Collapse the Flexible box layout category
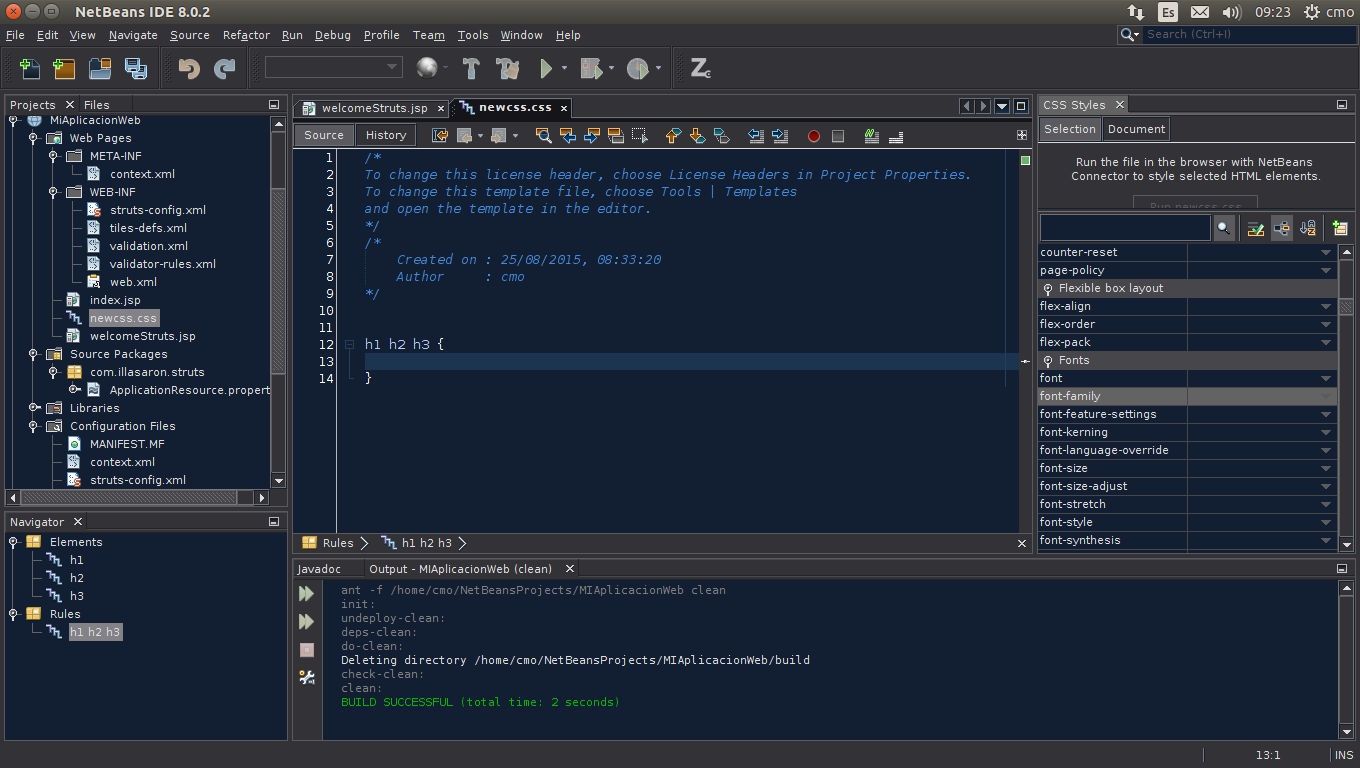Screen dimensions: 1360x768 pyautogui.click(x=1049, y=288)
